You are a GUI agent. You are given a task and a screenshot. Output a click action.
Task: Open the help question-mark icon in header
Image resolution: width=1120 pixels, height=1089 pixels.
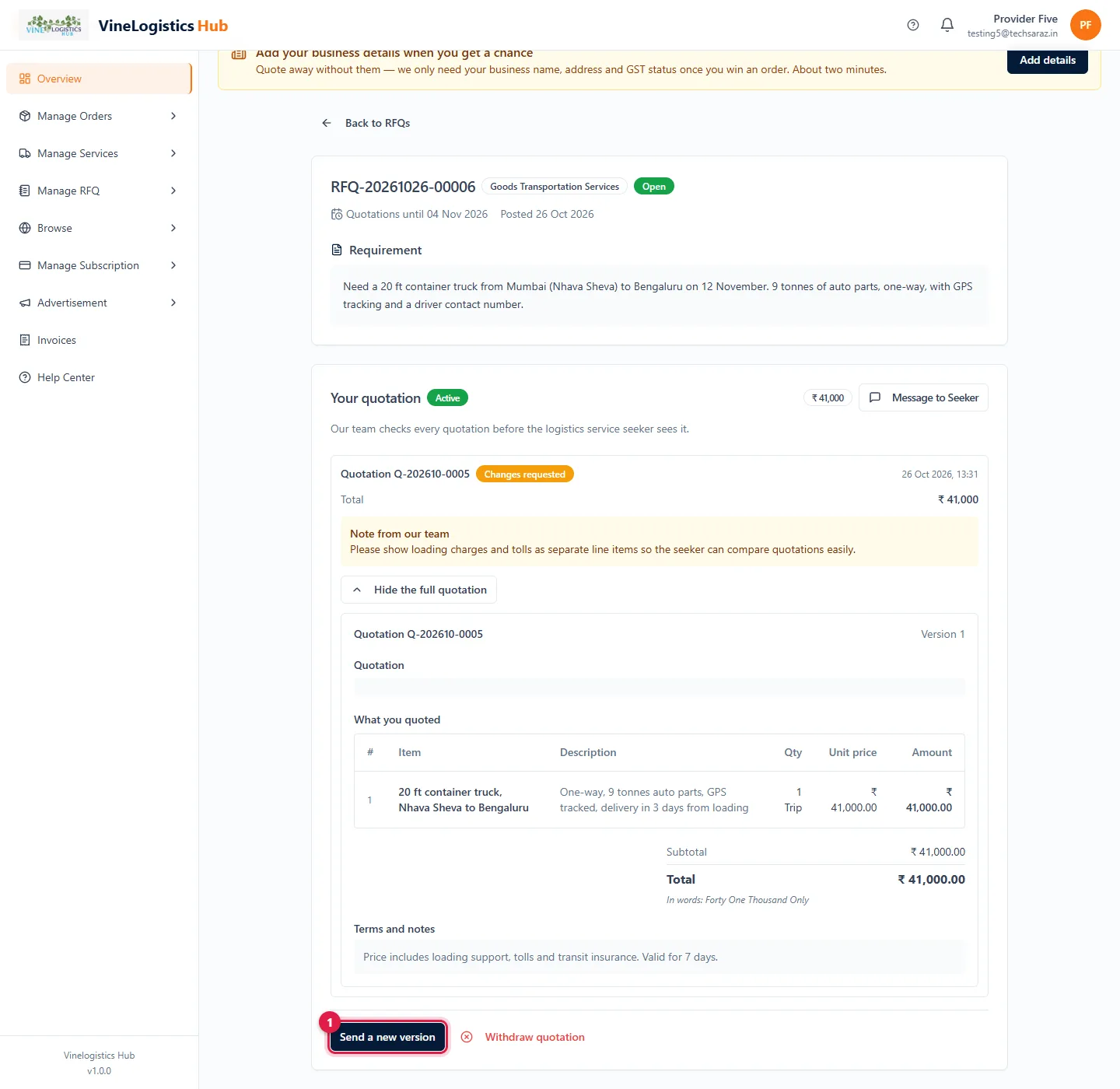(x=913, y=25)
